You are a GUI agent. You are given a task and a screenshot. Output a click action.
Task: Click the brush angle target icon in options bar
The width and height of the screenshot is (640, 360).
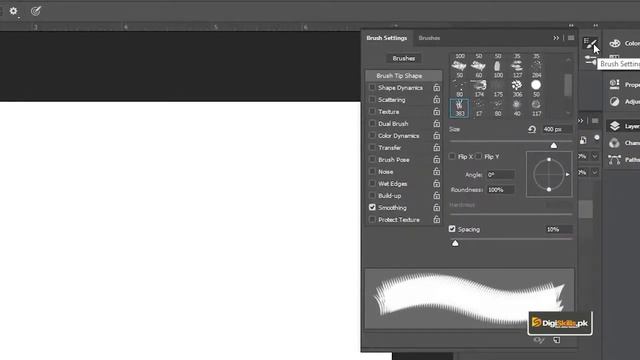36,11
